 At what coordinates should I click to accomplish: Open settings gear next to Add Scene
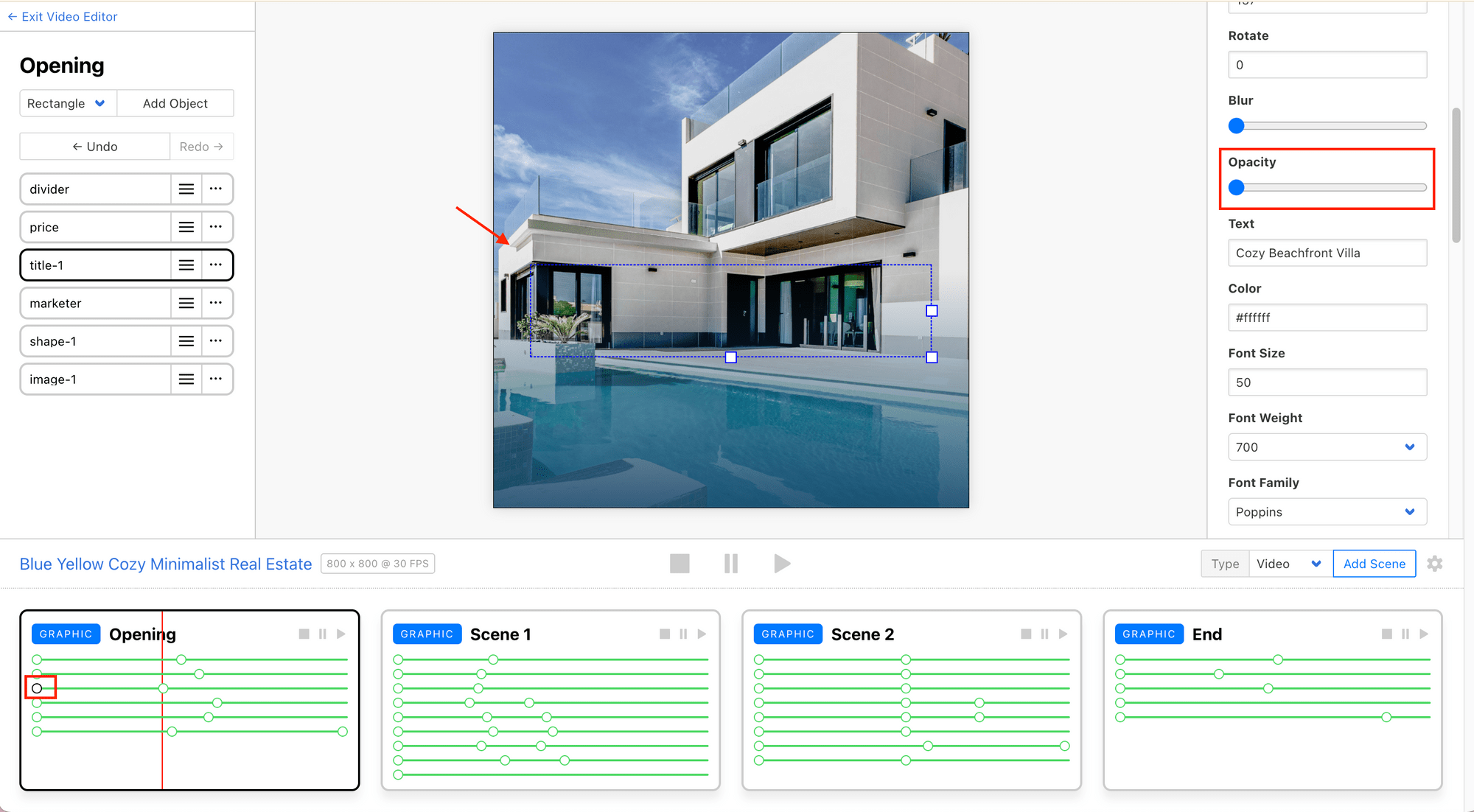point(1434,564)
